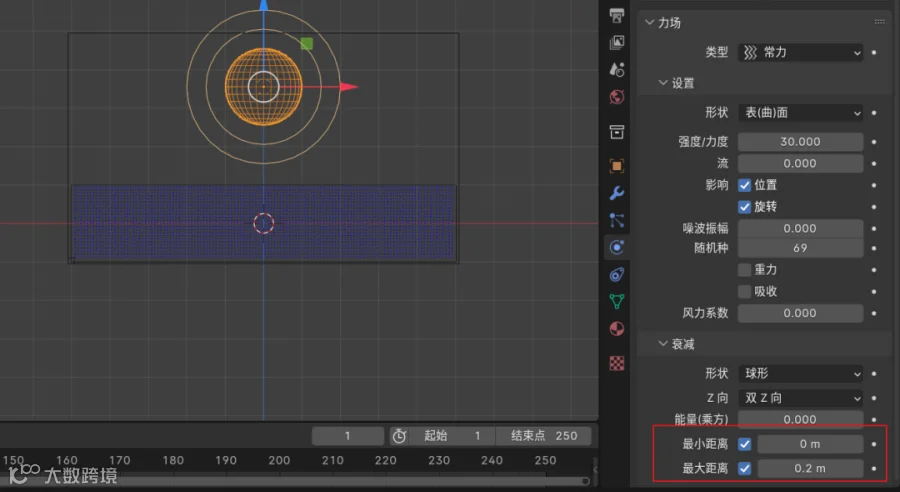900x492 pixels.
Task: Disable the 最大距离 checkbox
Action: click(744, 468)
